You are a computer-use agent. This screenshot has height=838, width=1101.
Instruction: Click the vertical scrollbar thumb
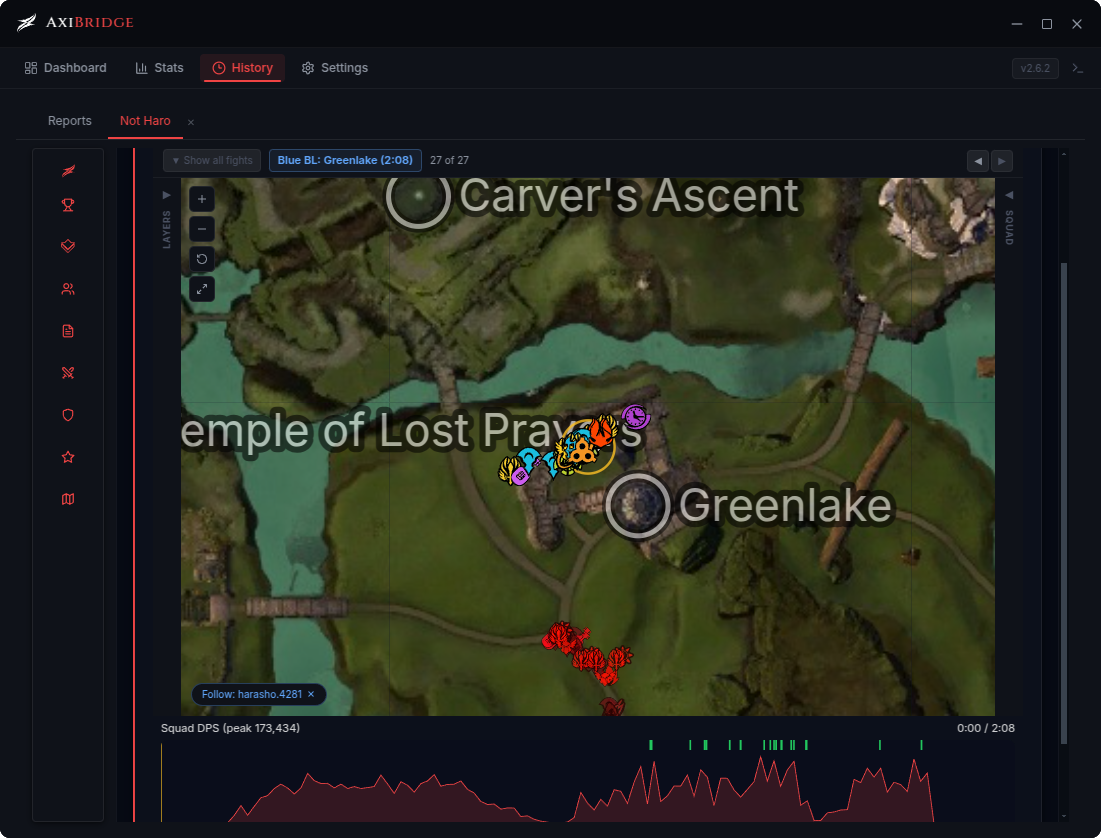tap(1064, 503)
